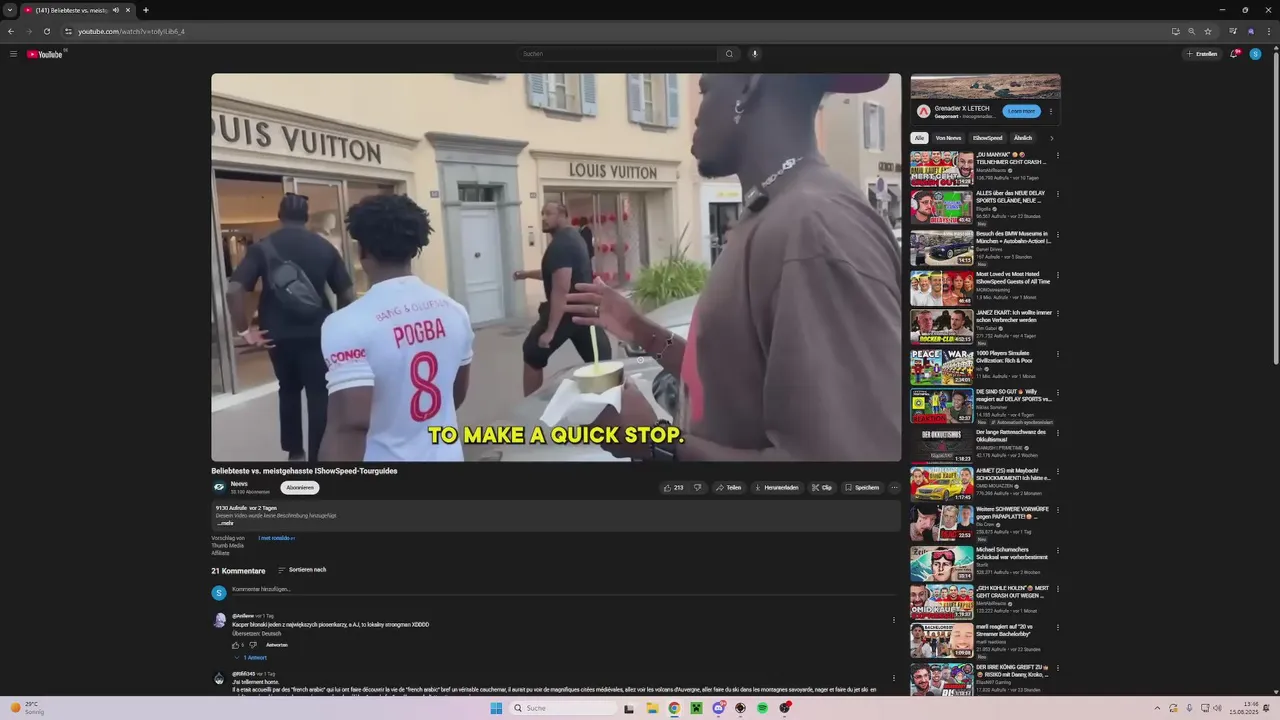Open File Explorer from the taskbar
Viewport: 1280px width, 720px height.
click(x=651, y=708)
